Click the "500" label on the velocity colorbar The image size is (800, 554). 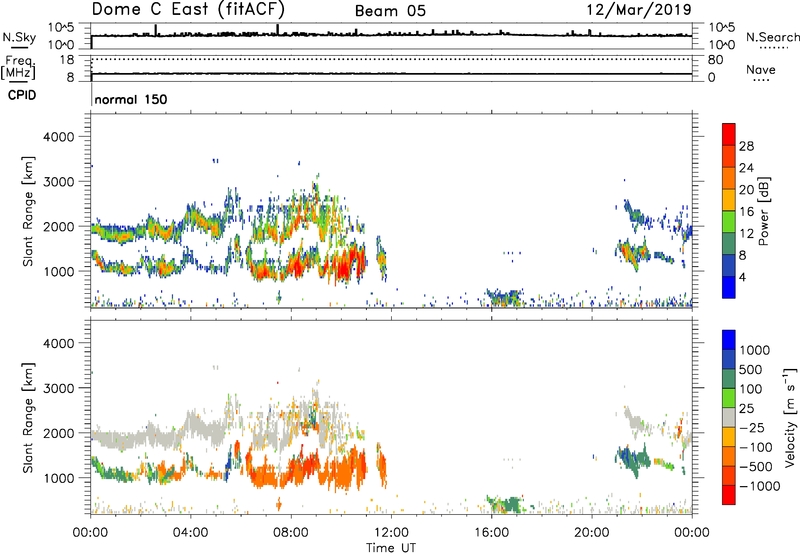(x=752, y=370)
